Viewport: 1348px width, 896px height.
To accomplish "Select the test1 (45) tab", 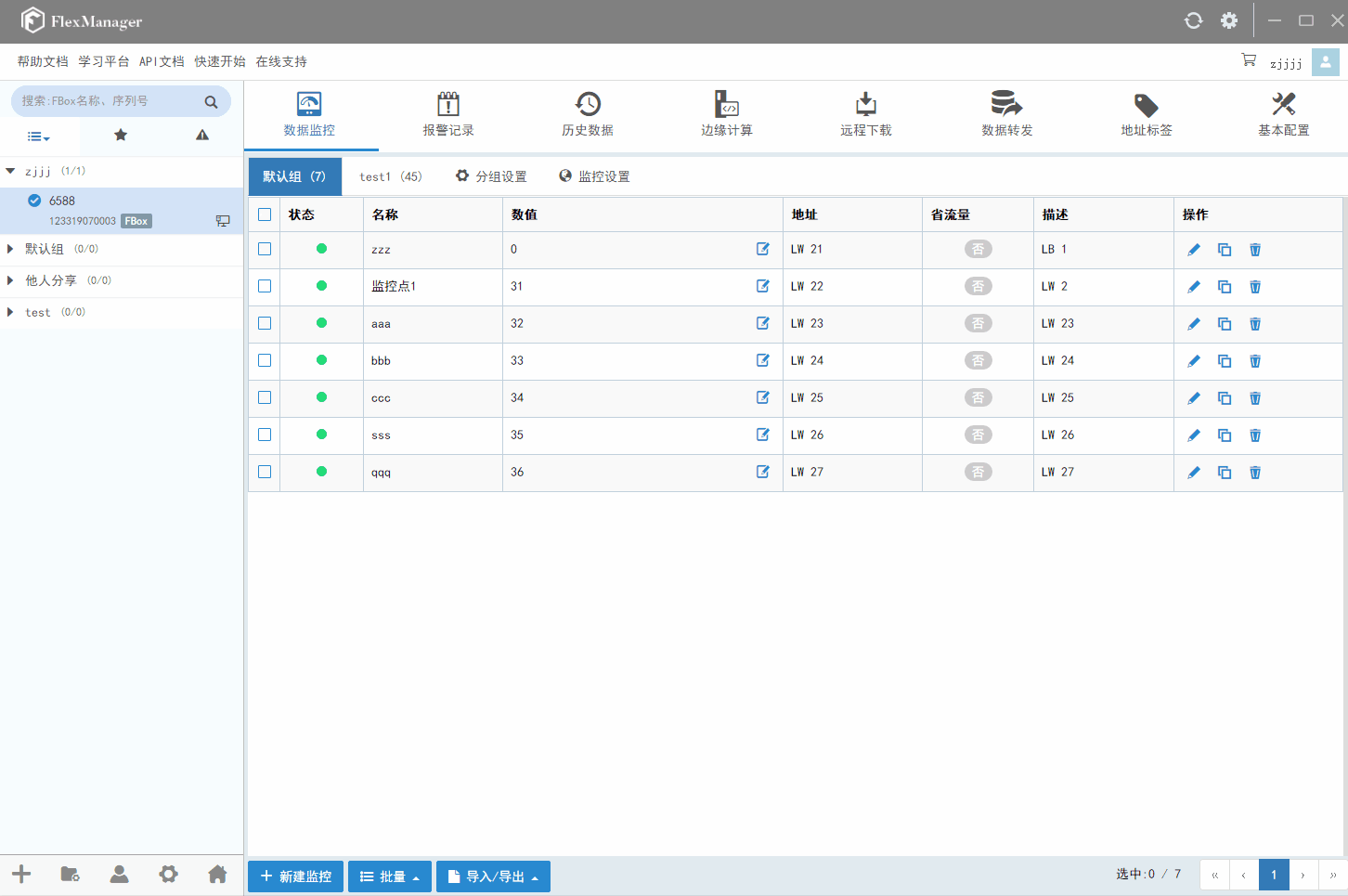I will pos(391,176).
